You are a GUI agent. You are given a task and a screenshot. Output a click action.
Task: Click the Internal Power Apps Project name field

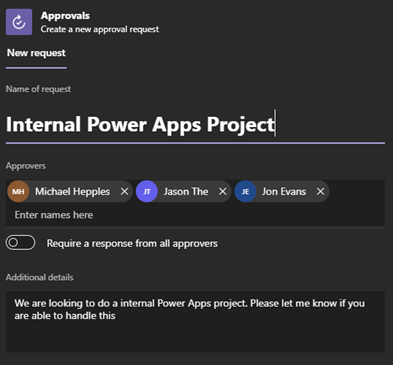[x=195, y=125]
